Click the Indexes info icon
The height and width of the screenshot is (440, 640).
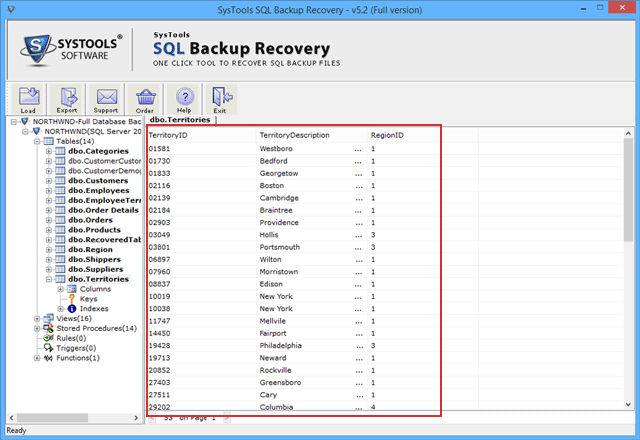coord(72,309)
